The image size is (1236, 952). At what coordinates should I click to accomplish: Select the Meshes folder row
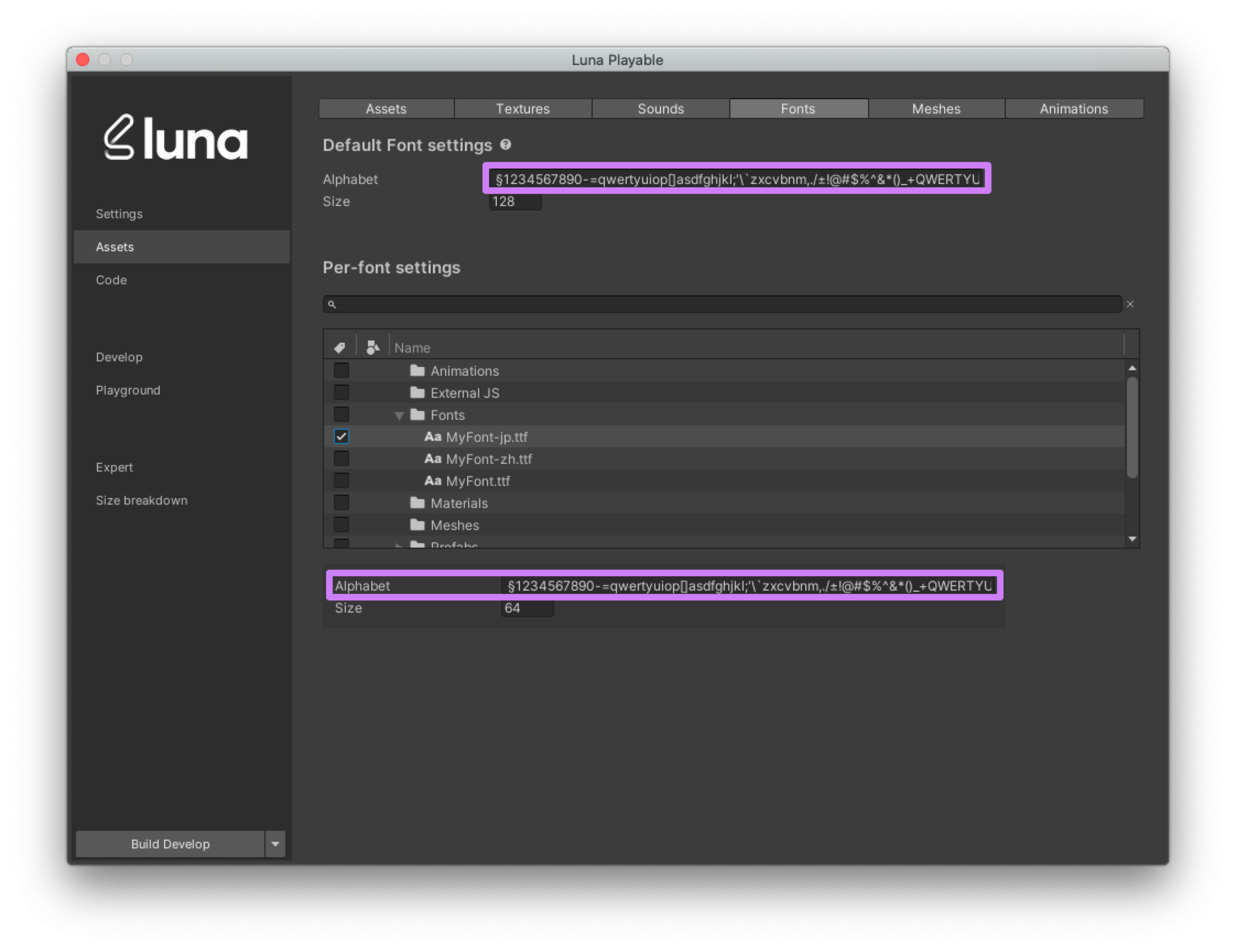724,524
